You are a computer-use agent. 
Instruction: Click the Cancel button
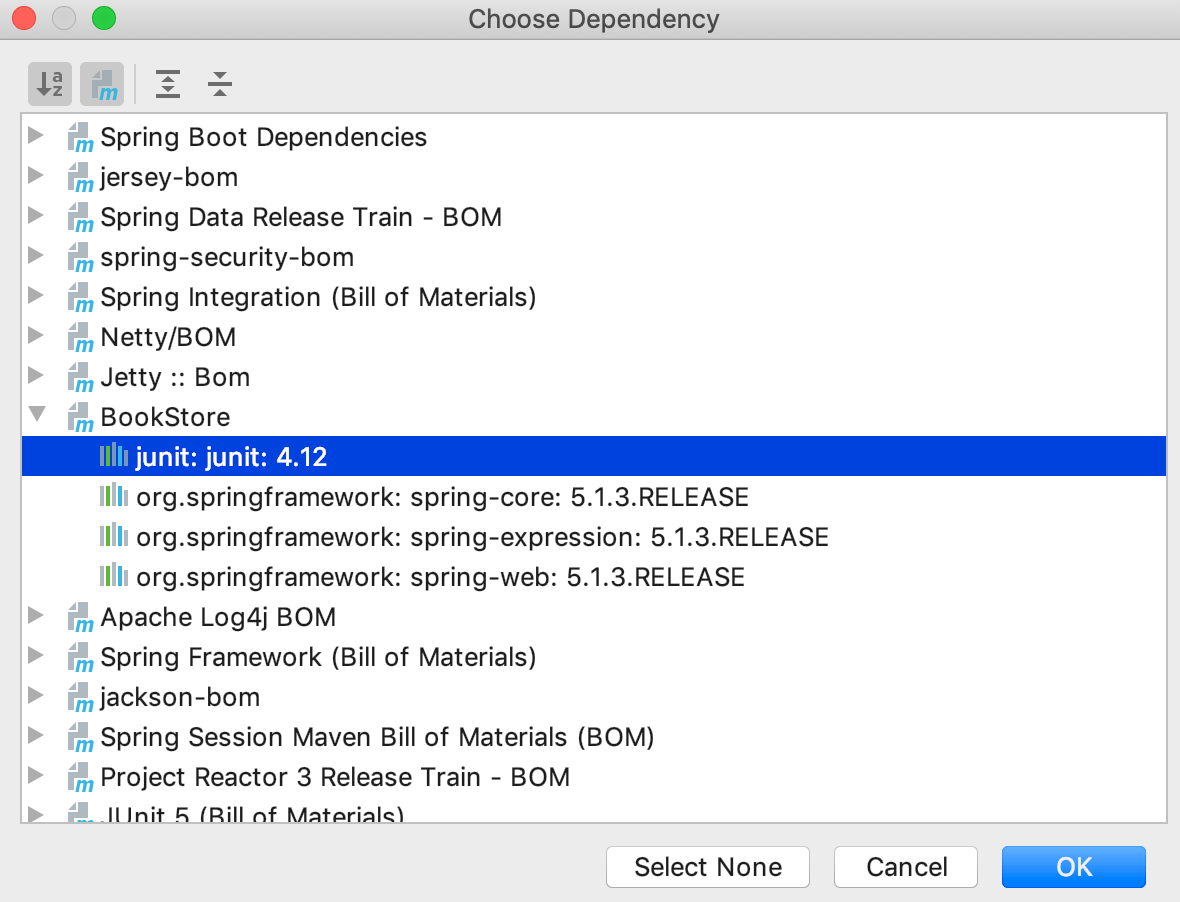coord(906,867)
